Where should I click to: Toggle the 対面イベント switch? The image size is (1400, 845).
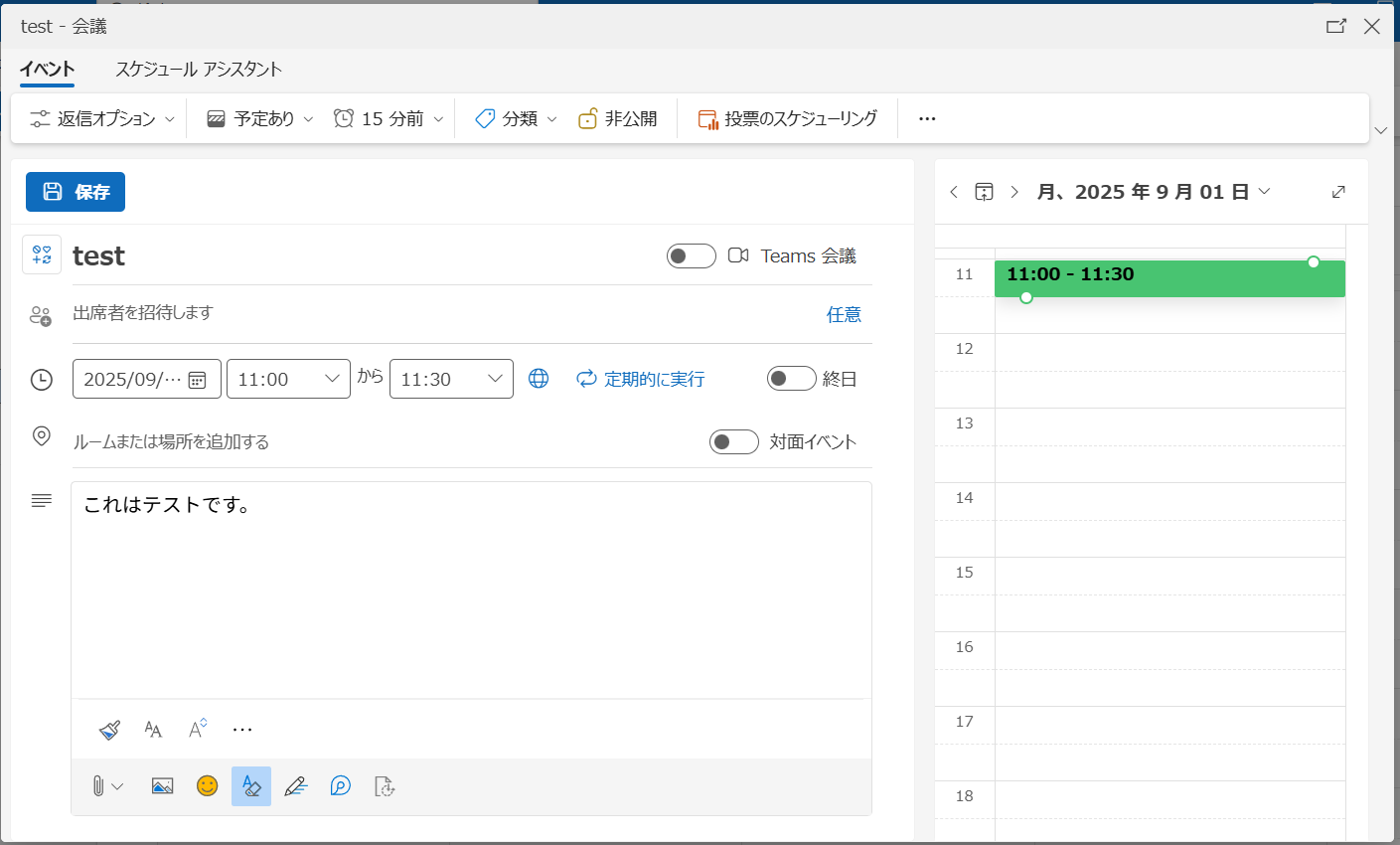(734, 441)
